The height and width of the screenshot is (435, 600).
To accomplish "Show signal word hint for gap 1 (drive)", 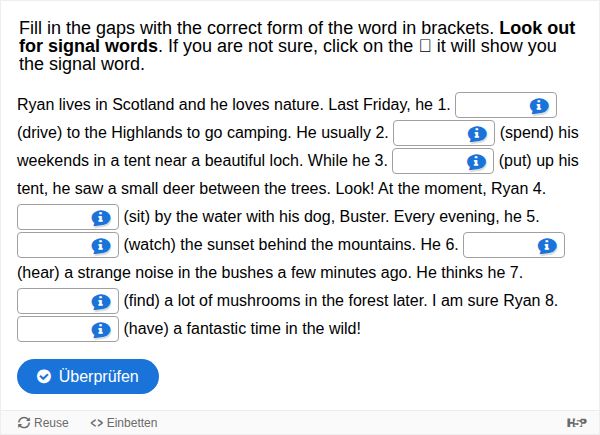I will pyautogui.click(x=539, y=105).
